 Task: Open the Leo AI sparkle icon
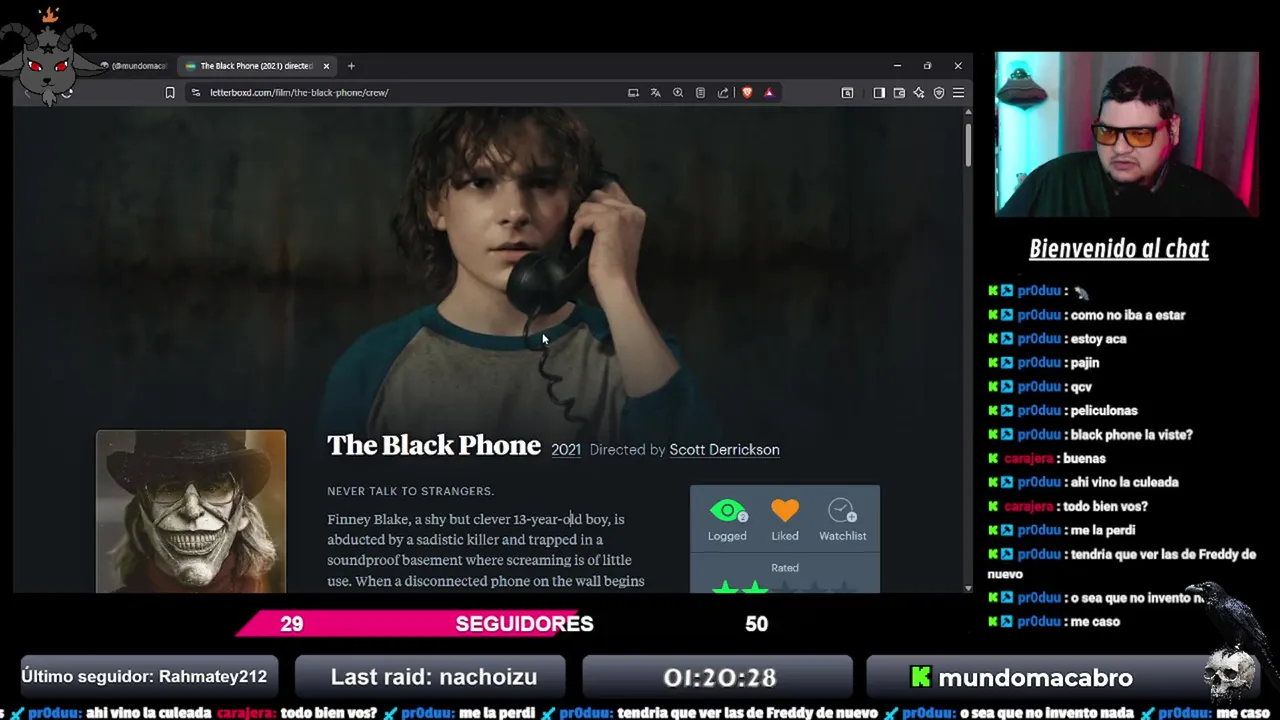[x=919, y=93]
